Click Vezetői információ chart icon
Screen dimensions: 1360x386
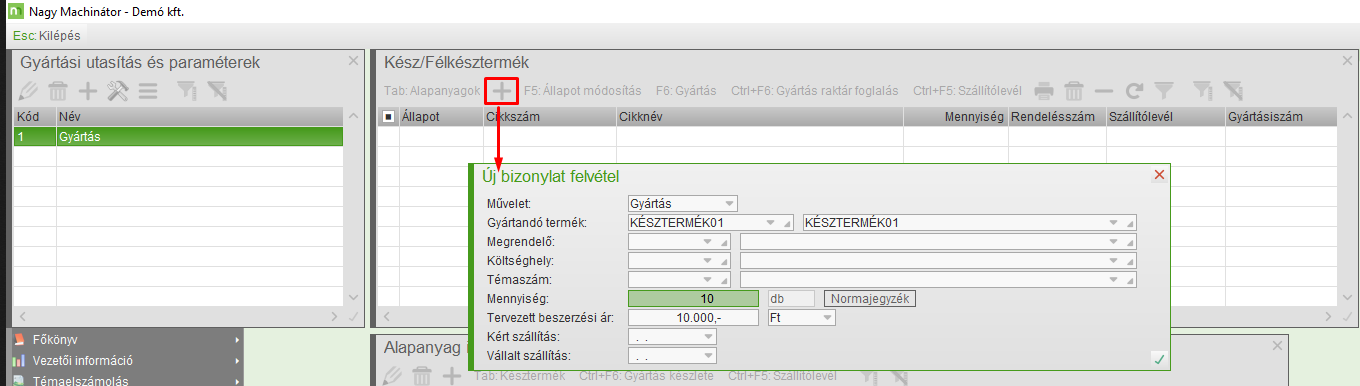click(19, 360)
